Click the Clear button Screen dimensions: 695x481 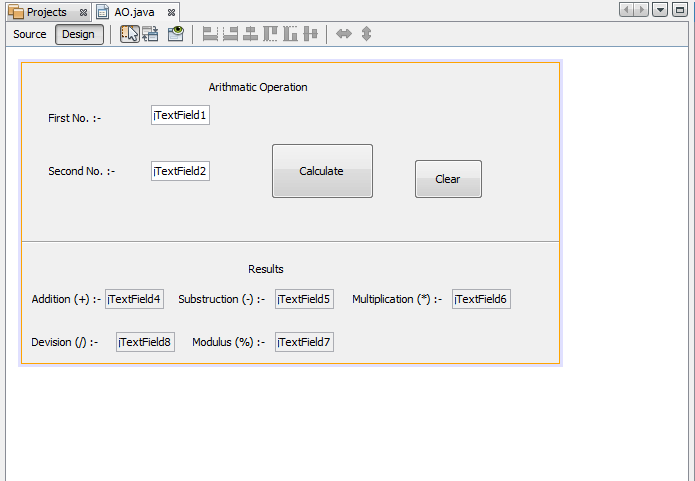pos(448,179)
